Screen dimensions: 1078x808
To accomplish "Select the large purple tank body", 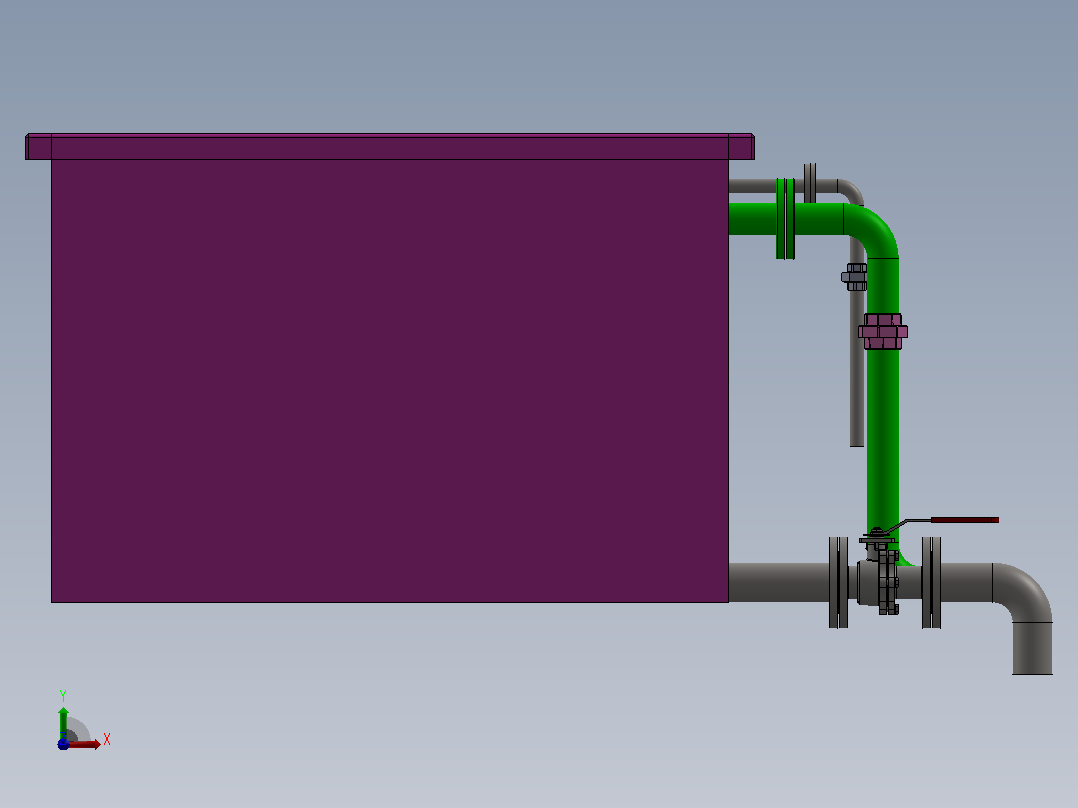I will coord(390,380).
